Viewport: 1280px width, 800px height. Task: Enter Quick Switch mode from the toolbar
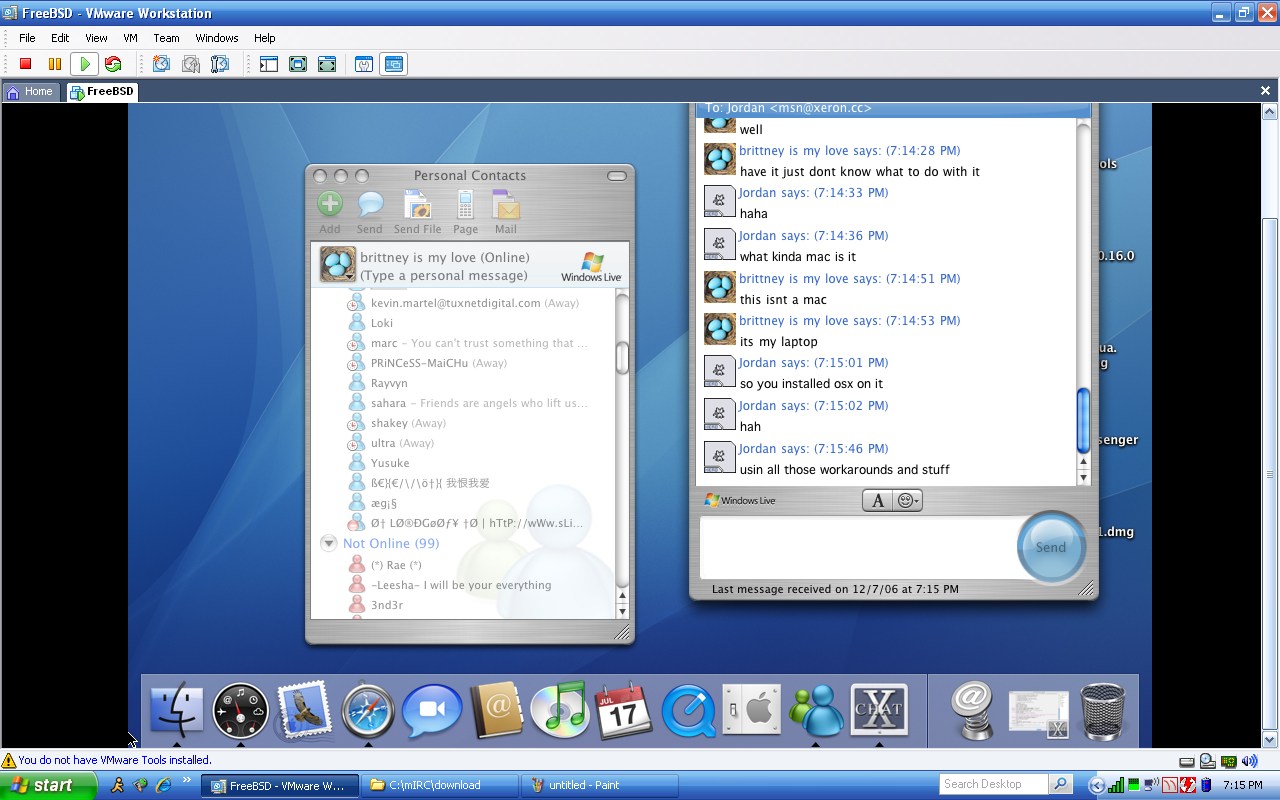[x=297, y=64]
